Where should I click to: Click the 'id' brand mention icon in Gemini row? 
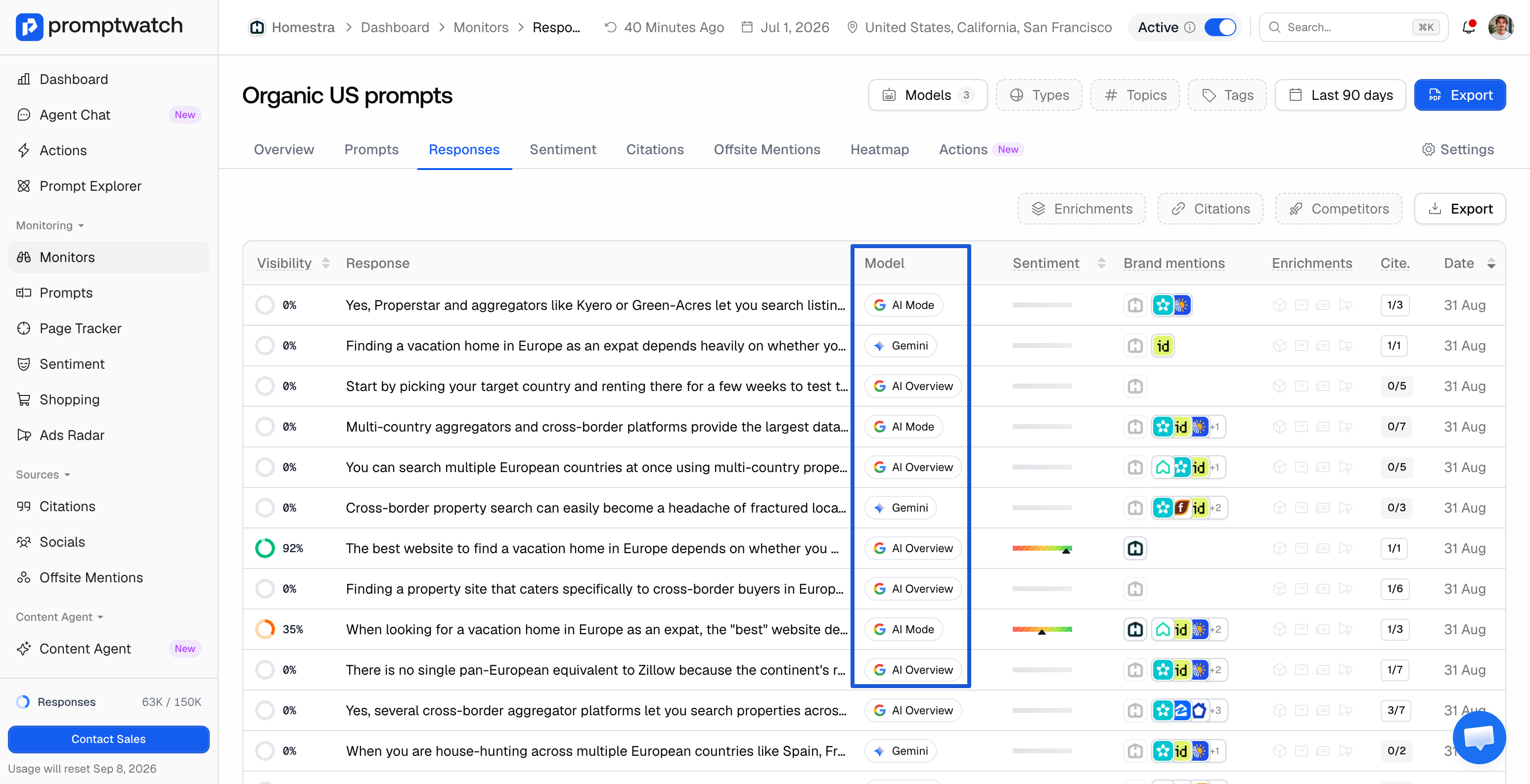(x=1163, y=346)
